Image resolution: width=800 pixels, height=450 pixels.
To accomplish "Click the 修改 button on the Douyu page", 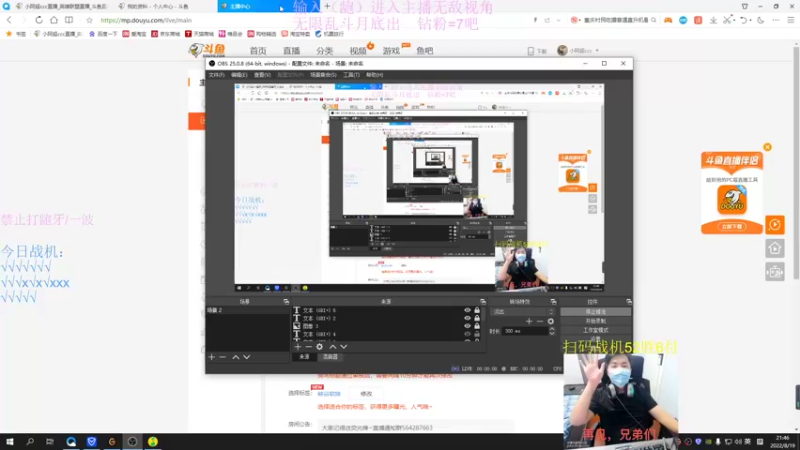I will 366,394.
